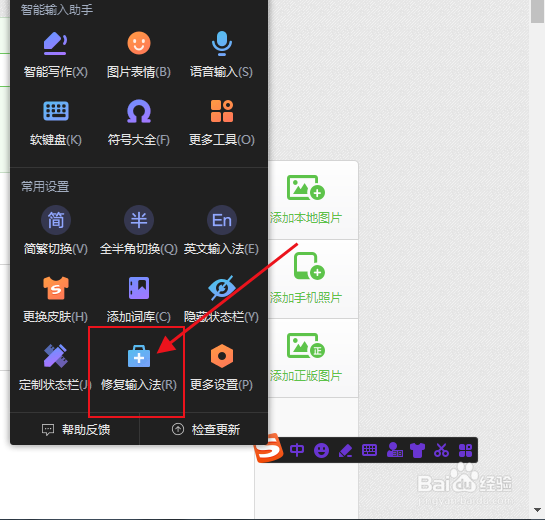The width and height of the screenshot is (545, 520).
Task: Click add dictionary (添加词库)
Action: point(139,299)
